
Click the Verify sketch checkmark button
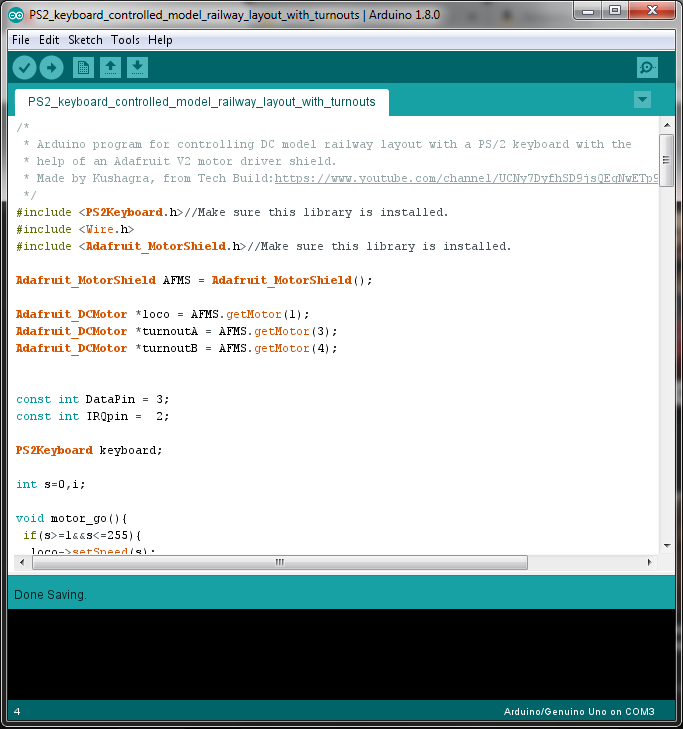click(x=25, y=68)
